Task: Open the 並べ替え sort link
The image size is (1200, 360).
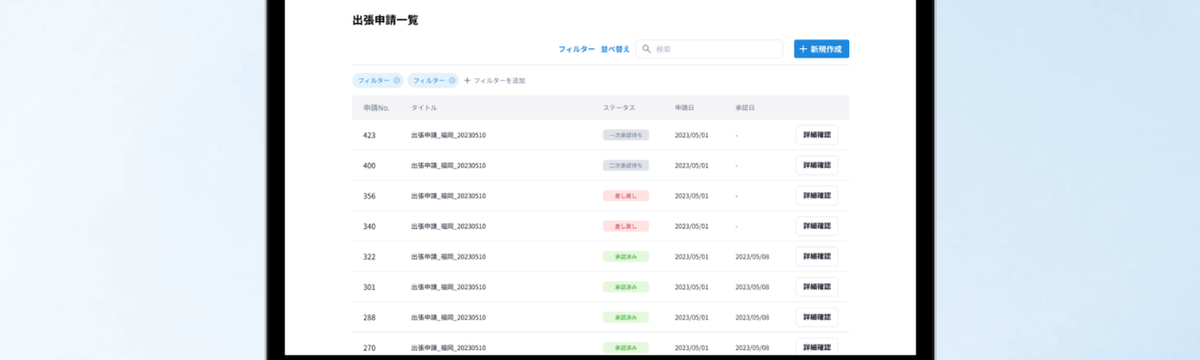Action: [x=615, y=49]
